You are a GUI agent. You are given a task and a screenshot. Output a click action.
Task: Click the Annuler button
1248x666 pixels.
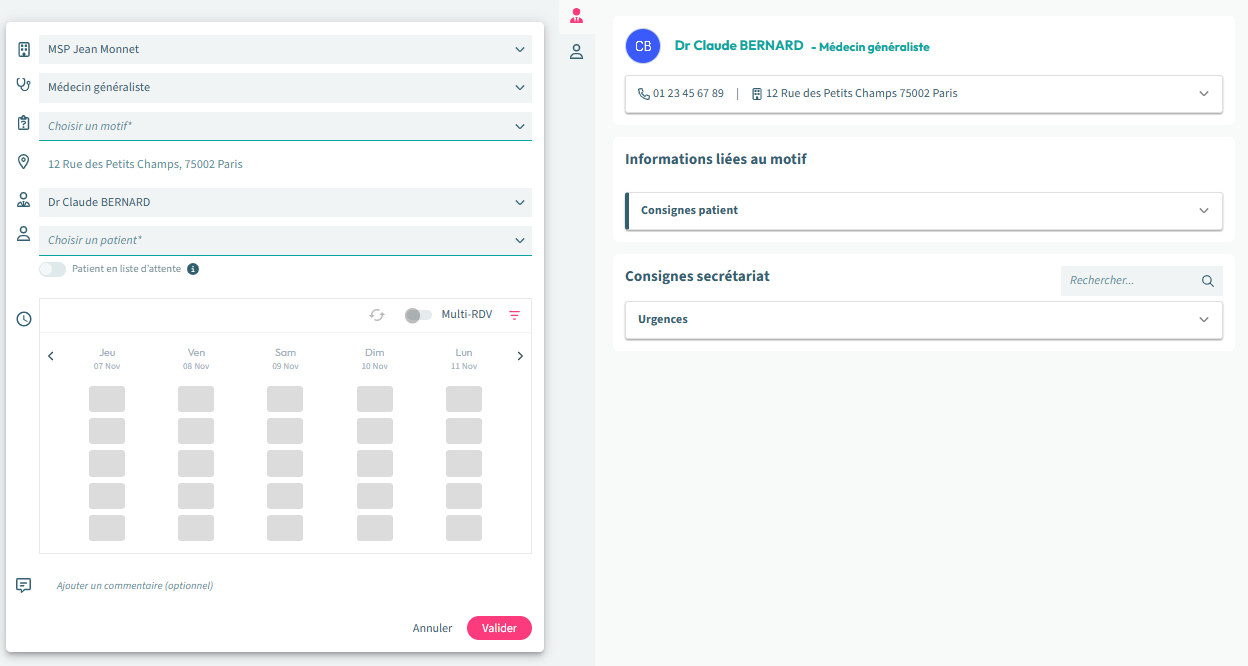(432, 628)
